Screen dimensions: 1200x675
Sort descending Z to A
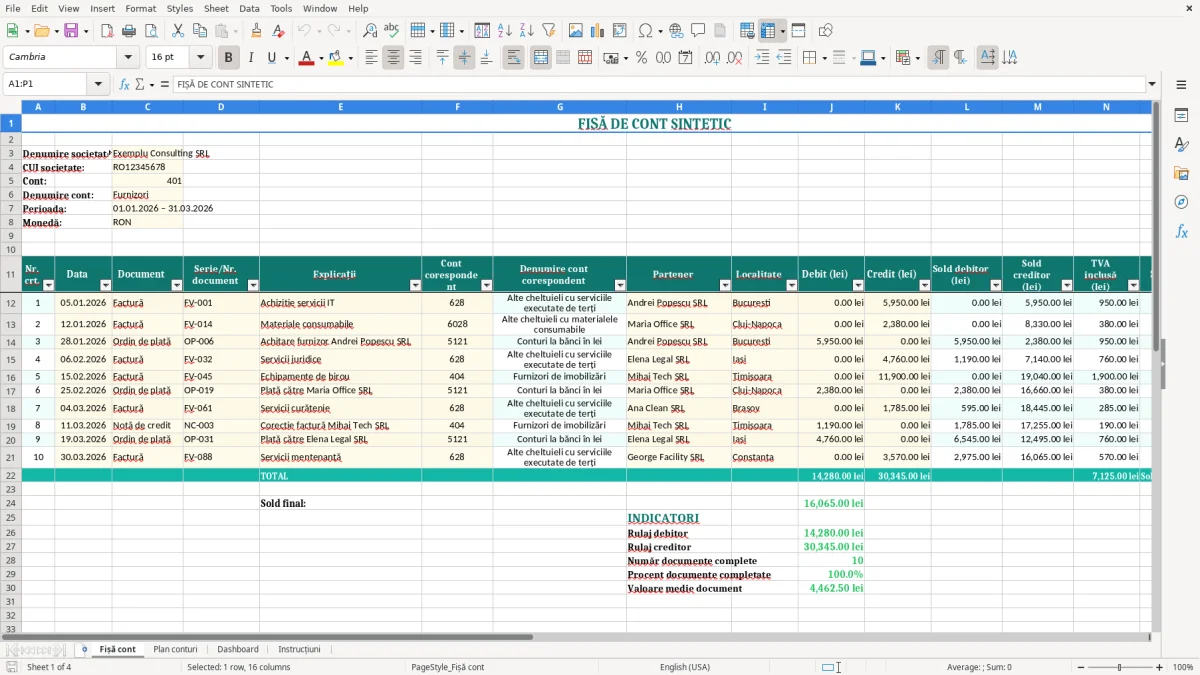pos(526,31)
